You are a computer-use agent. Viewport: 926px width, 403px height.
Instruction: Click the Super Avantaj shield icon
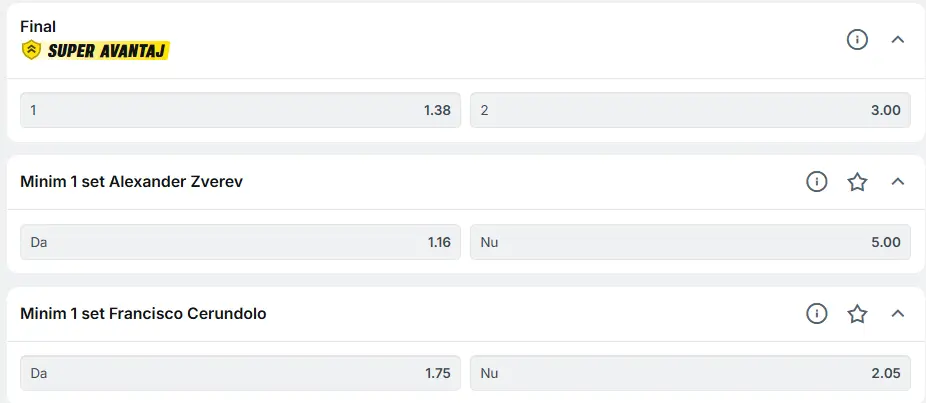30,50
